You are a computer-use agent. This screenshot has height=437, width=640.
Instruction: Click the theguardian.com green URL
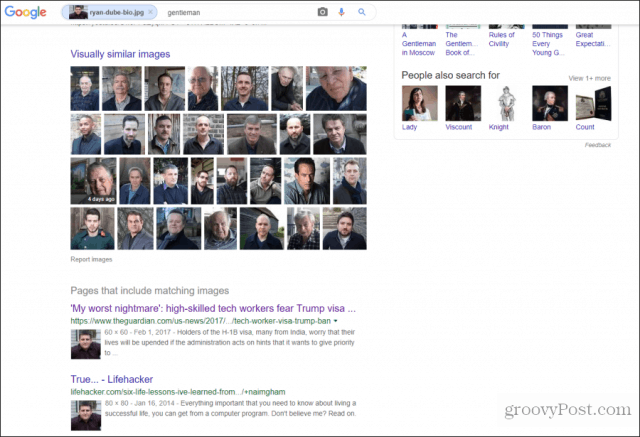point(201,321)
